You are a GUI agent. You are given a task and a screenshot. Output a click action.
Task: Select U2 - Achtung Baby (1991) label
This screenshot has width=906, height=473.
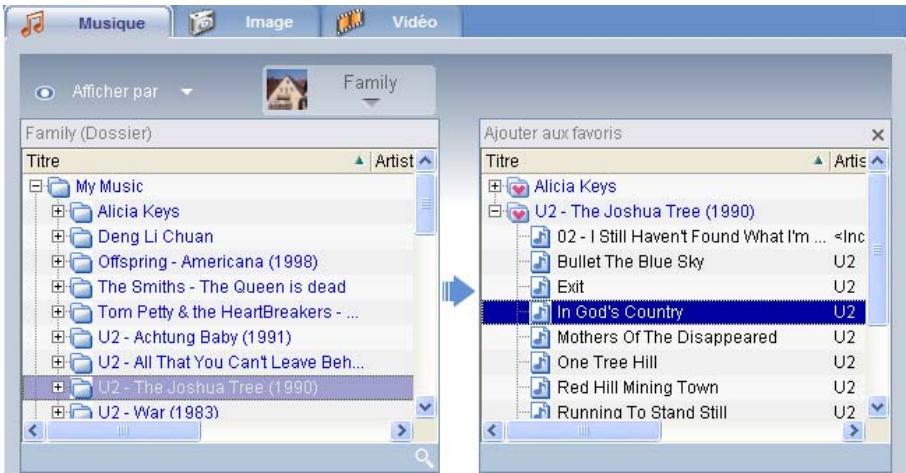(194, 337)
